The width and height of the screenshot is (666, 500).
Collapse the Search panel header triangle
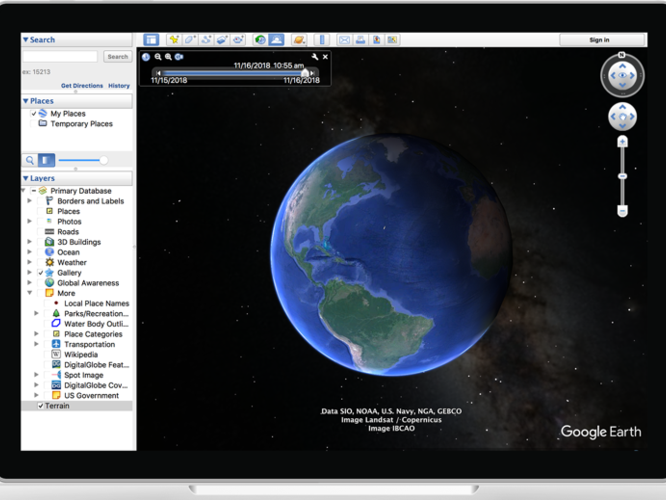(26, 40)
